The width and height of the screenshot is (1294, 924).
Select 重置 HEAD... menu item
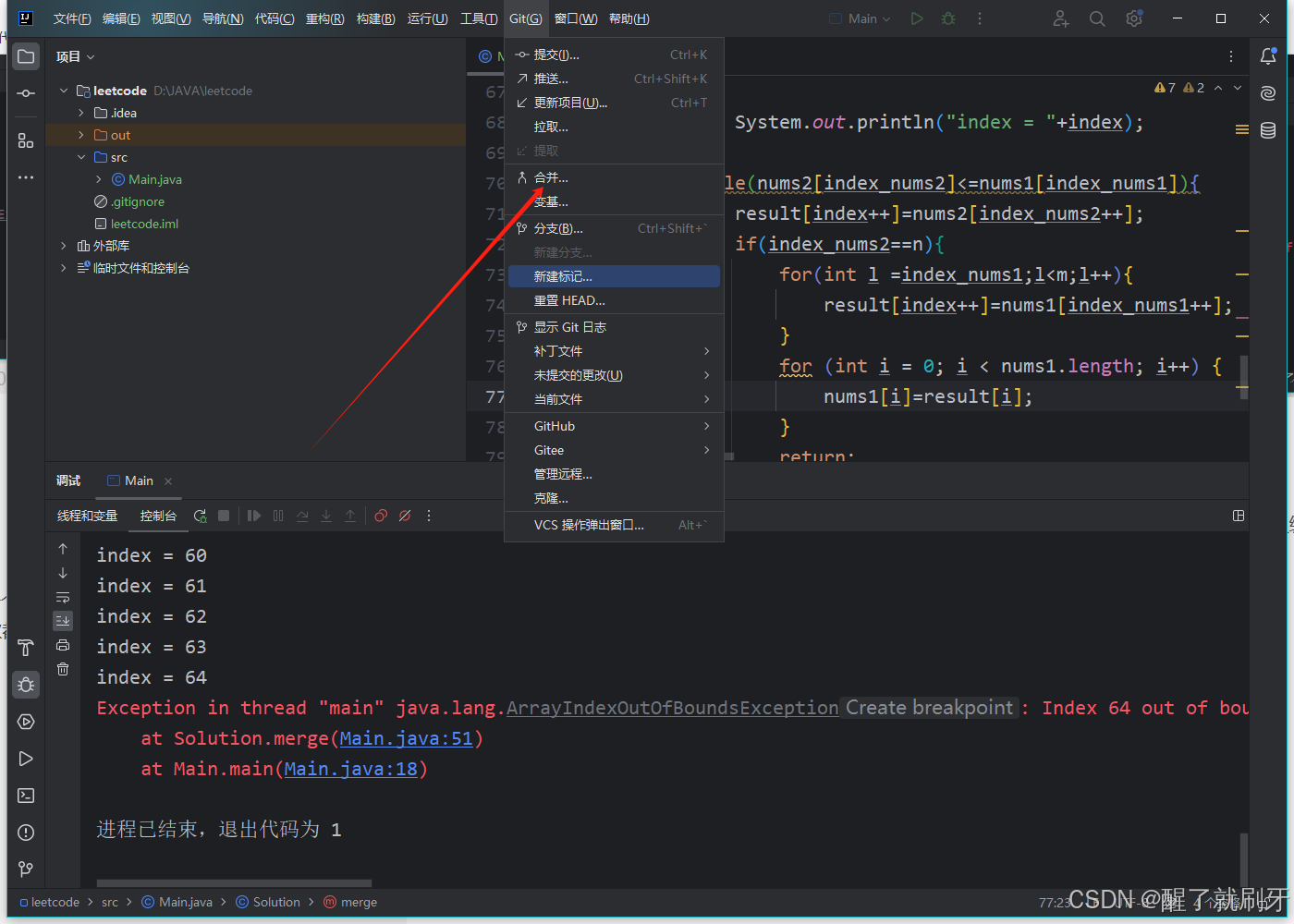point(614,300)
